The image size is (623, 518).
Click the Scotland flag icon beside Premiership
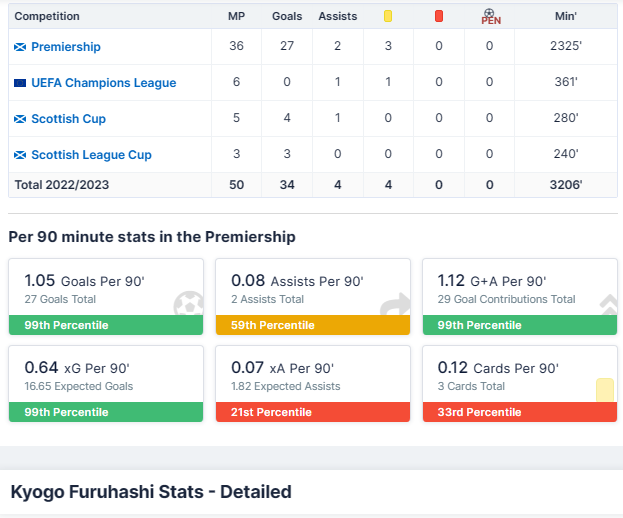(x=20, y=47)
